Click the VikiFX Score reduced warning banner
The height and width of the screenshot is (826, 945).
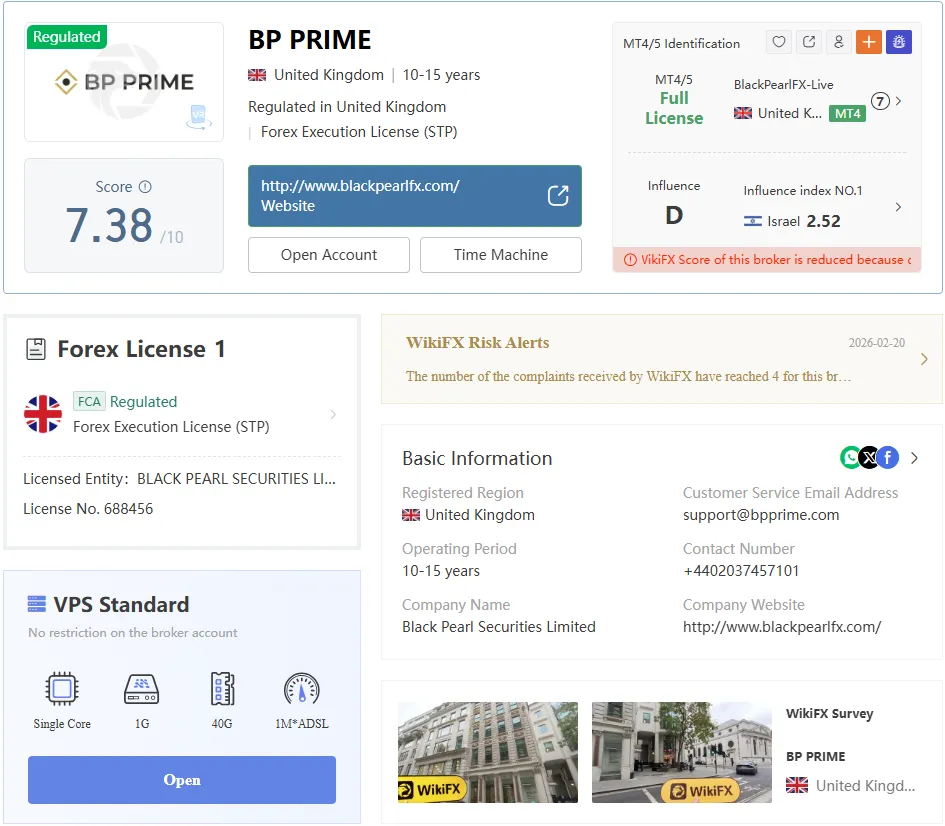[x=767, y=260]
